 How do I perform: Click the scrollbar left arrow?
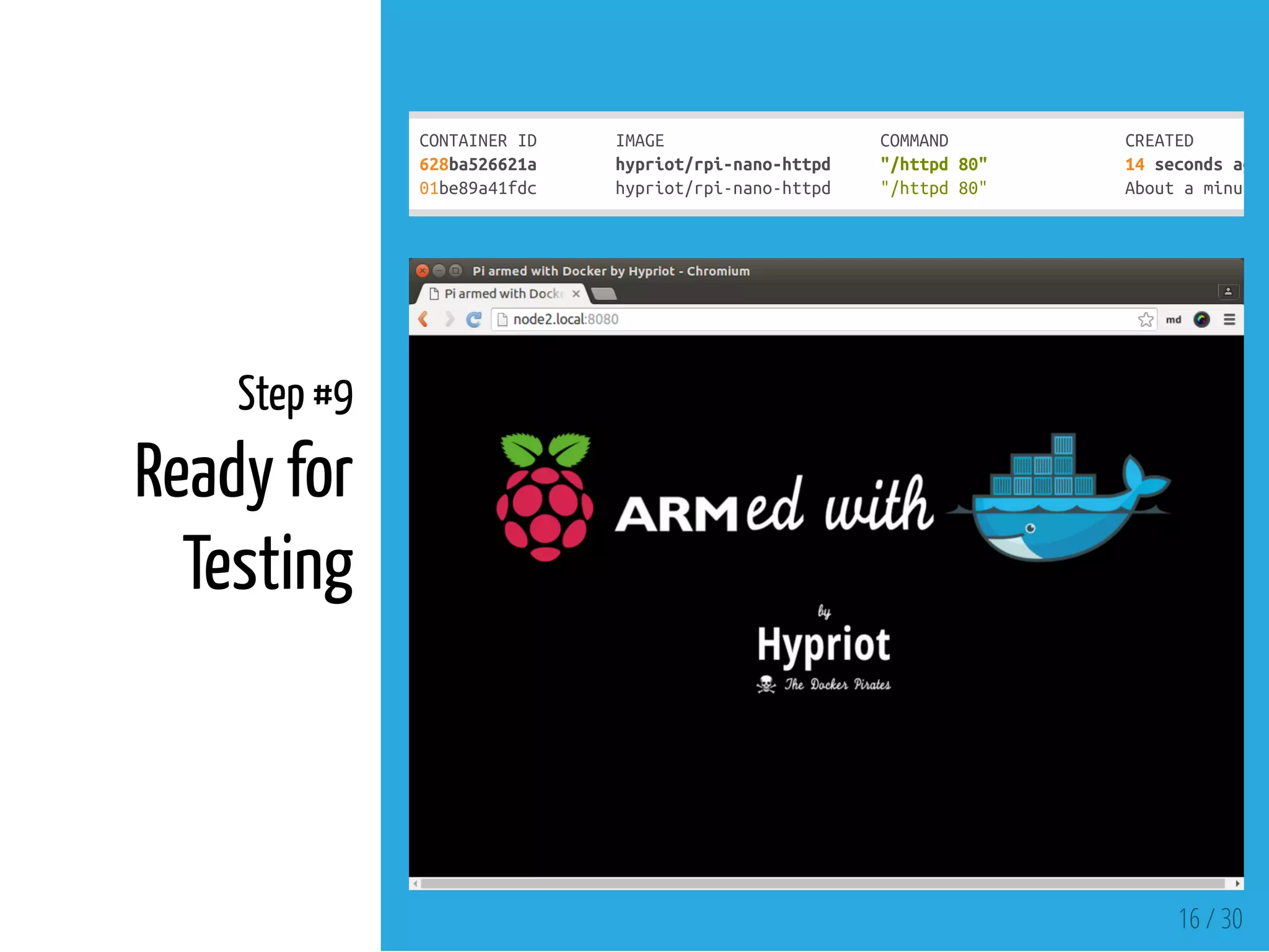415,883
